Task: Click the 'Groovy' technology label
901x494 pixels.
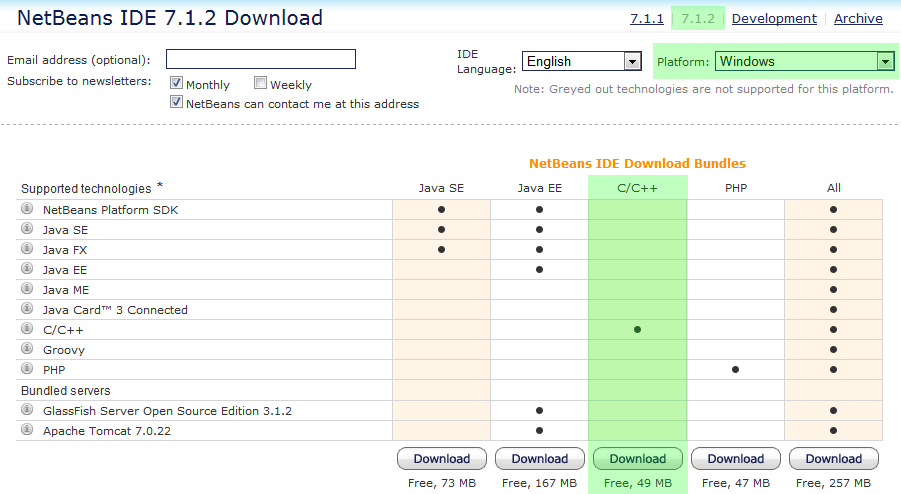Action: (x=64, y=350)
